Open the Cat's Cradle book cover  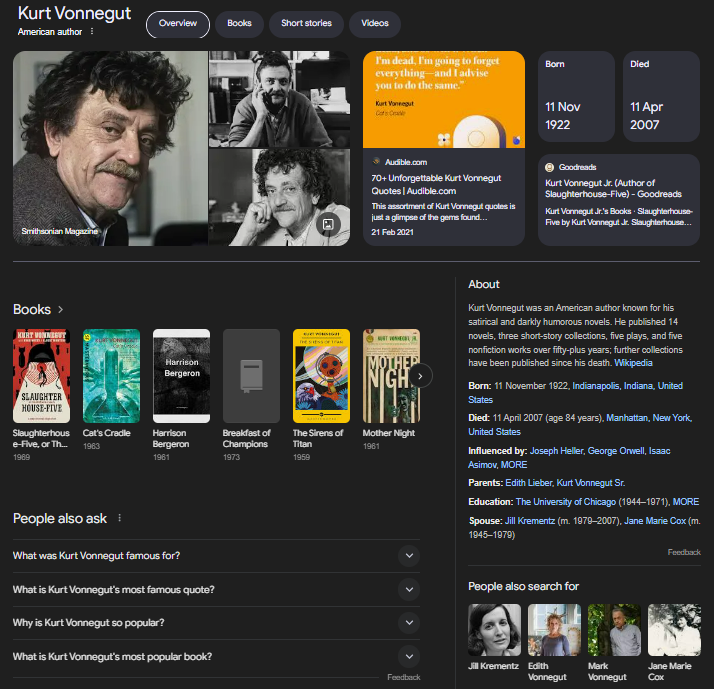pos(112,376)
